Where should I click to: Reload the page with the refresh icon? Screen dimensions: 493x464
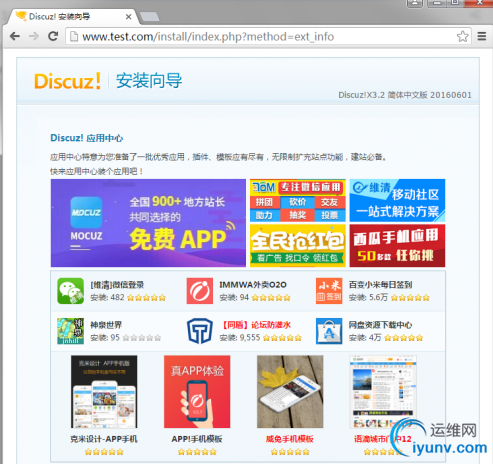point(53,36)
